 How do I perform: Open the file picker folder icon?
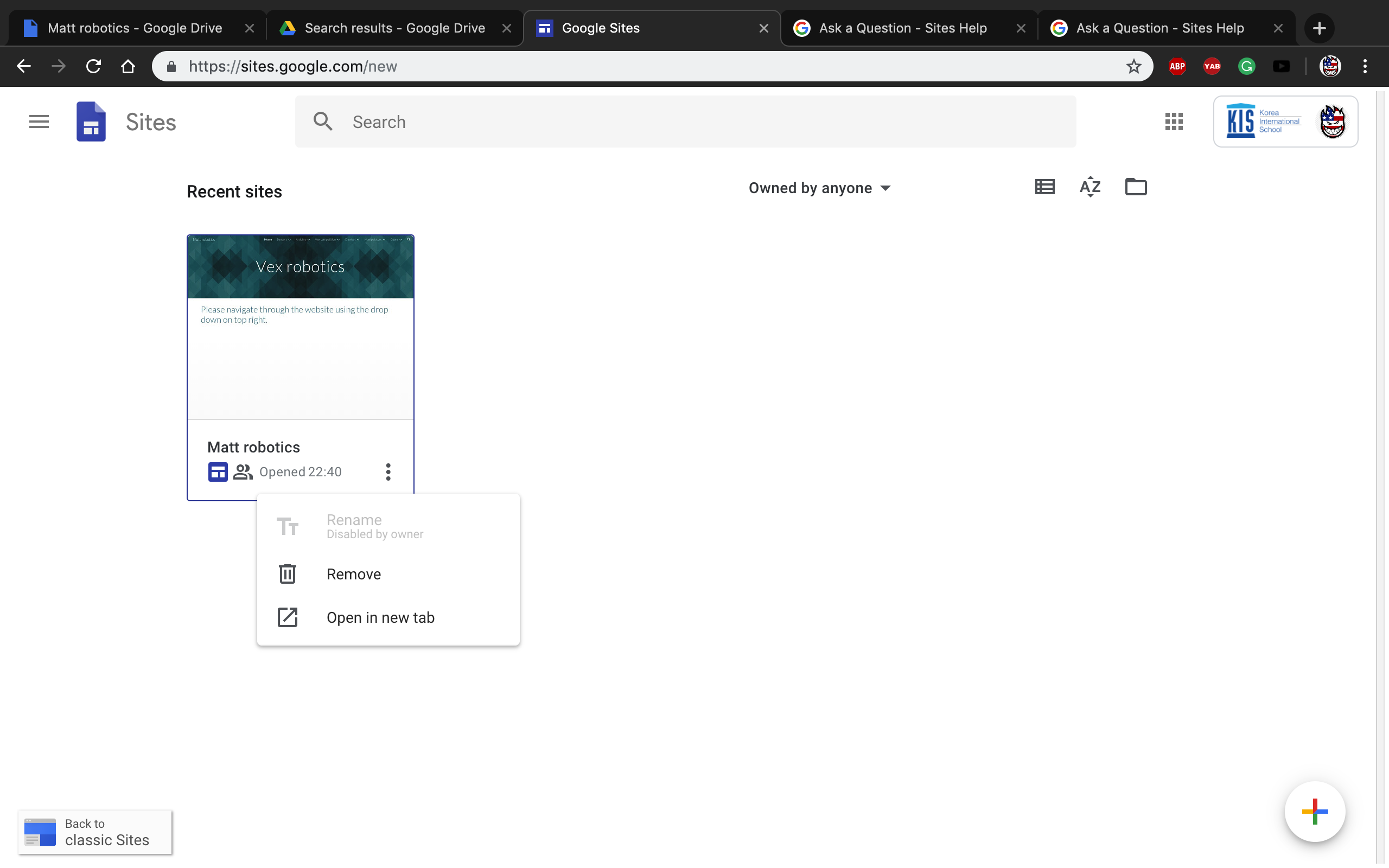1135,187
